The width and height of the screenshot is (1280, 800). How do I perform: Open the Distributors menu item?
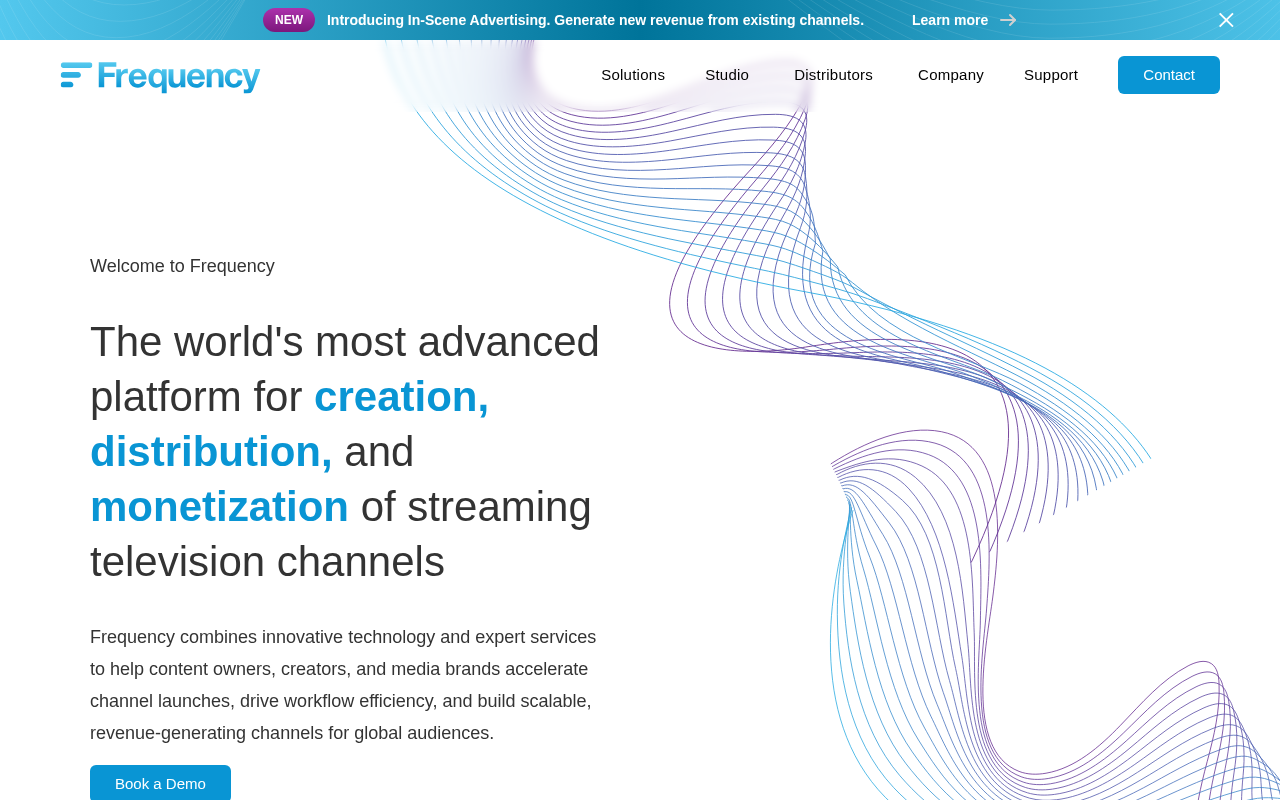coord(833,75)
